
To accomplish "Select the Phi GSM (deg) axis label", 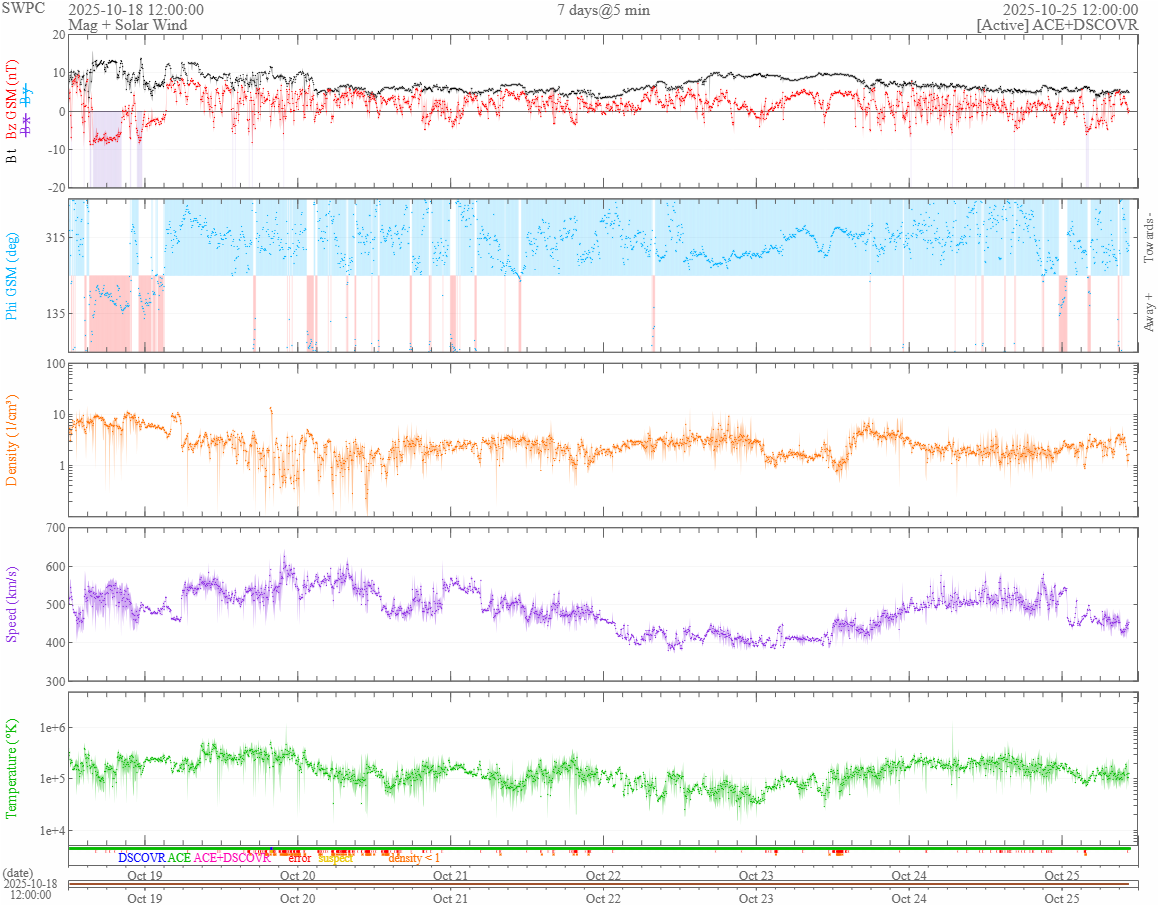I will coord(12,275).
